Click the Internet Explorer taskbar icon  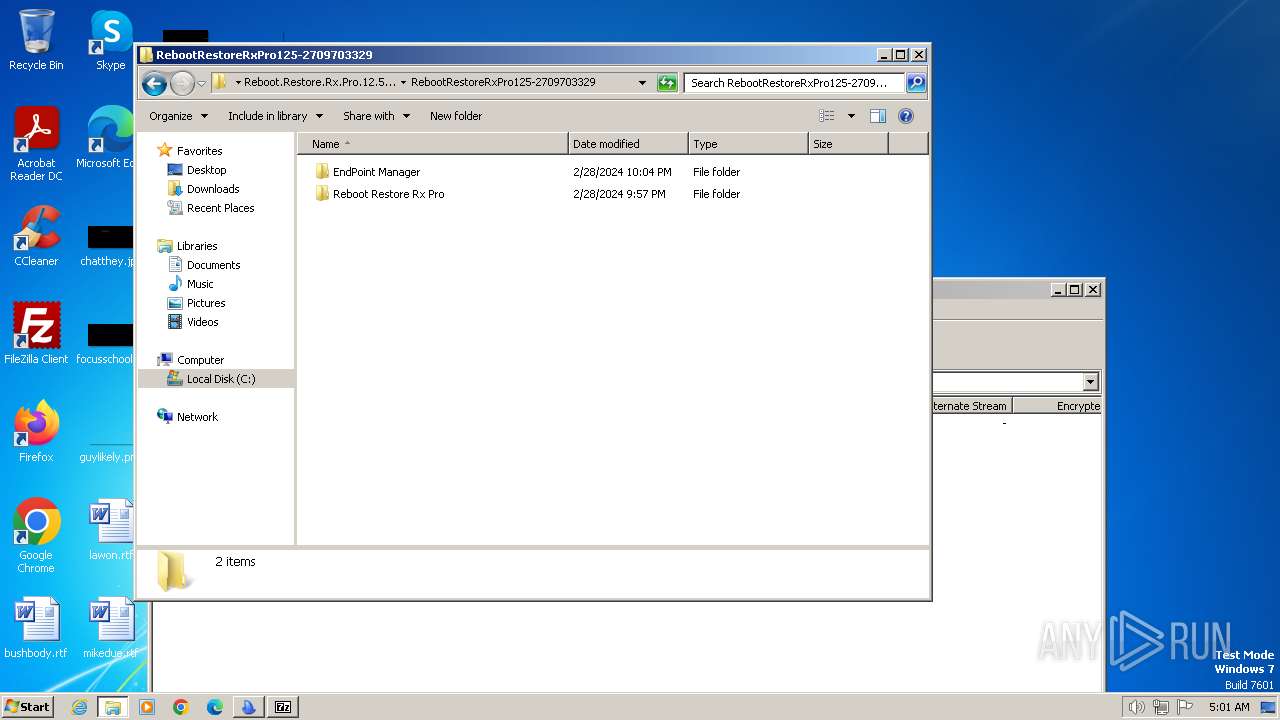point(79,707)
